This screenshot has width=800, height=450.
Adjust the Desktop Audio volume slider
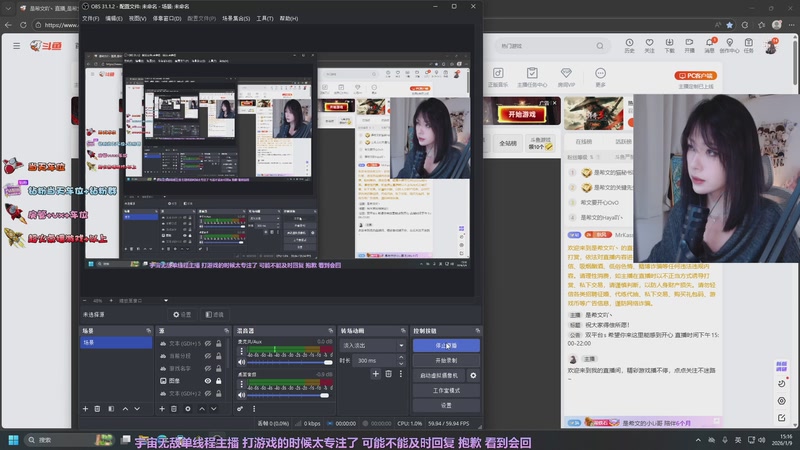coord(290,395)
